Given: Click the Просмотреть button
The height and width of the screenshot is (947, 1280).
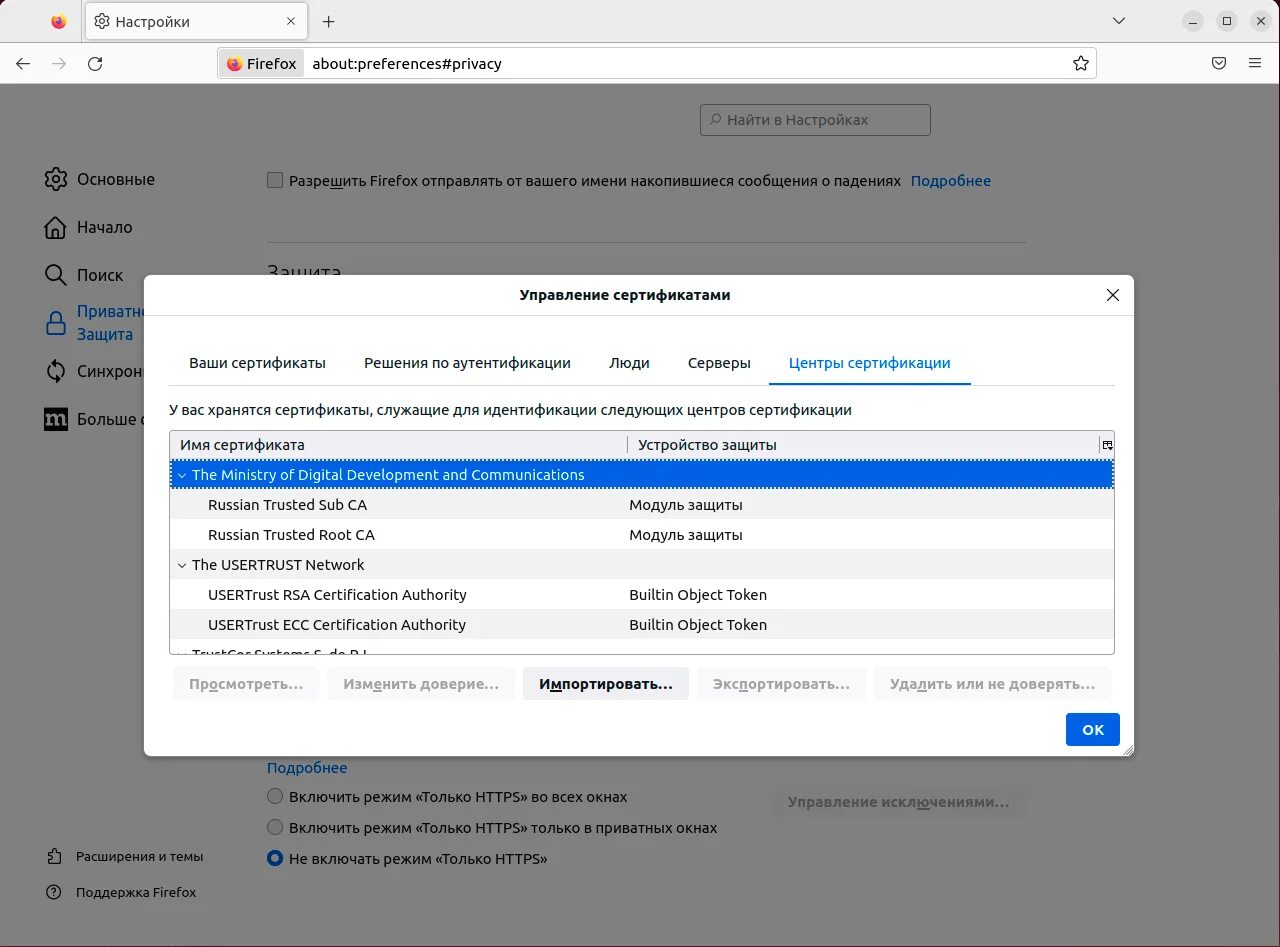Looking at the screenshot, I should 246,684.
